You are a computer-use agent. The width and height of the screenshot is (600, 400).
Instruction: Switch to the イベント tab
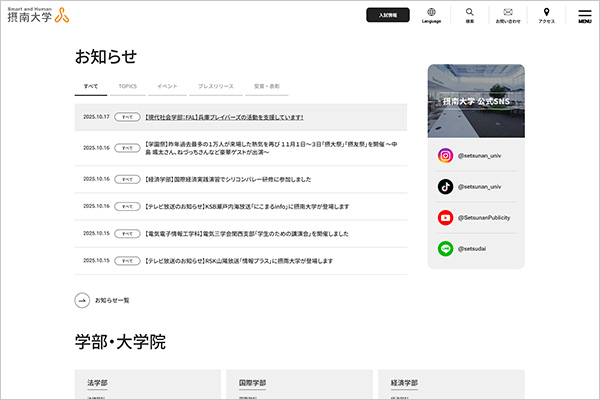(167, 87)
